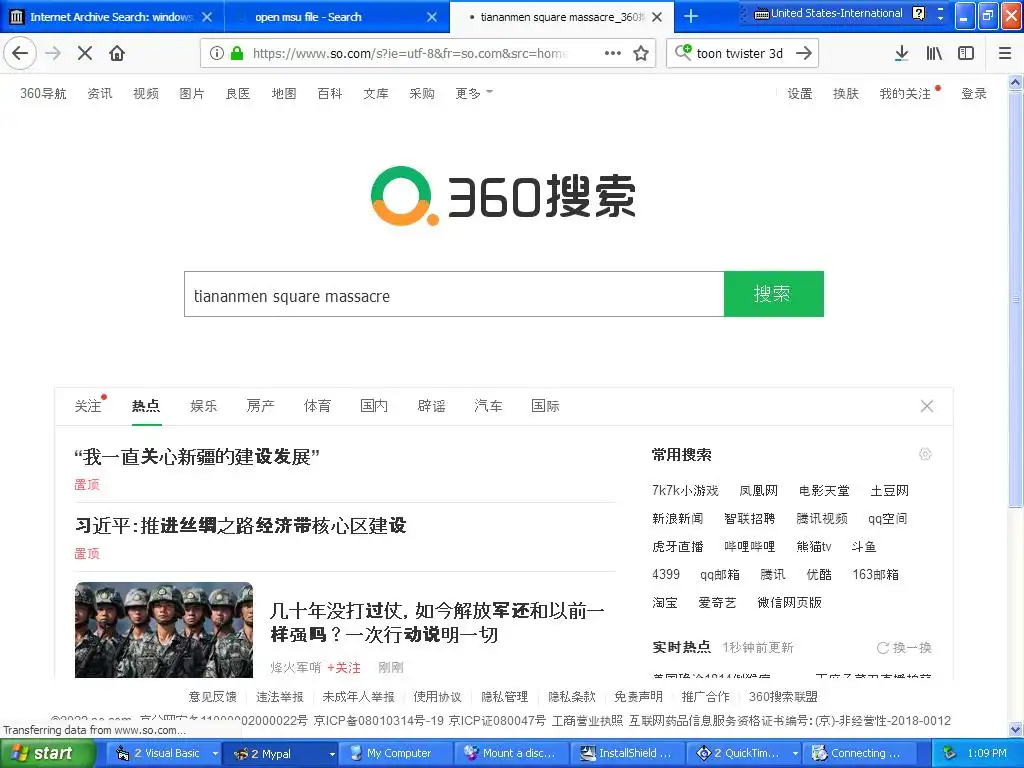This screenshot has width=1024, height=768.
Task: Select the 娱乐 news tab
Action: (x=203, y=406)
